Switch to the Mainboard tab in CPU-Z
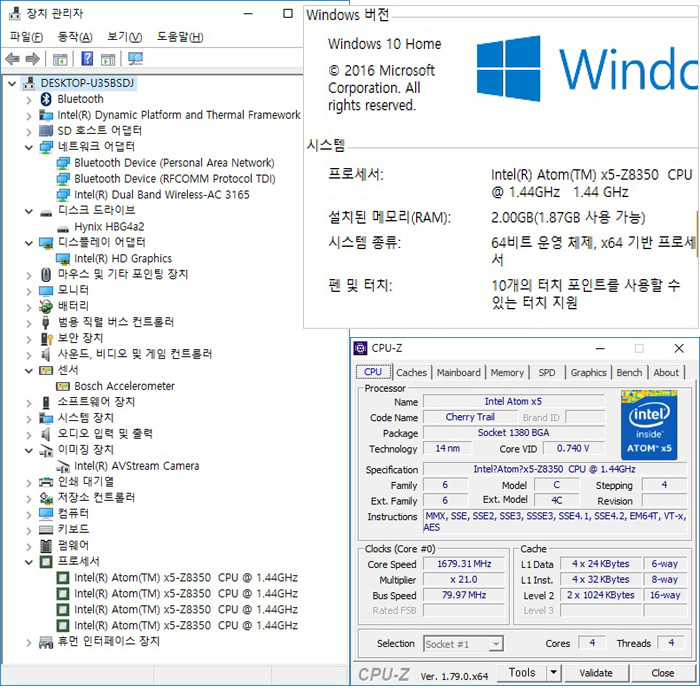The height and width of the screenshot is (692, 700). pos(458,373)
